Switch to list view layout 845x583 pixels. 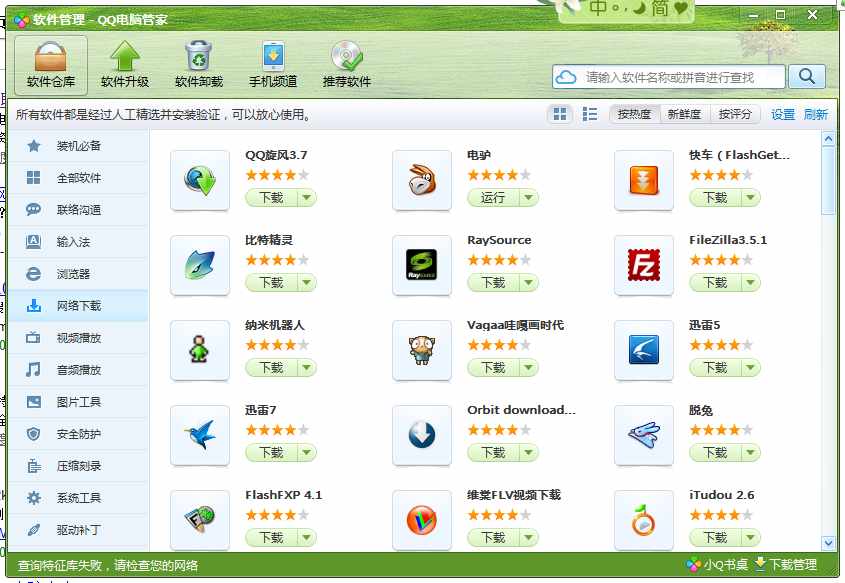coord(590,114)
